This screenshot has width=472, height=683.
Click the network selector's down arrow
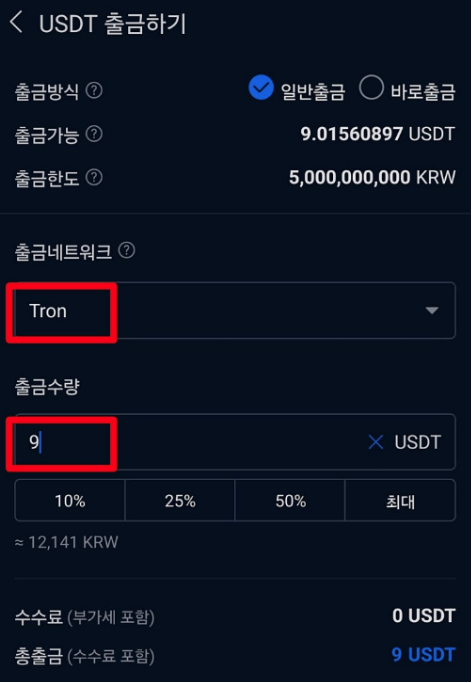432,311
